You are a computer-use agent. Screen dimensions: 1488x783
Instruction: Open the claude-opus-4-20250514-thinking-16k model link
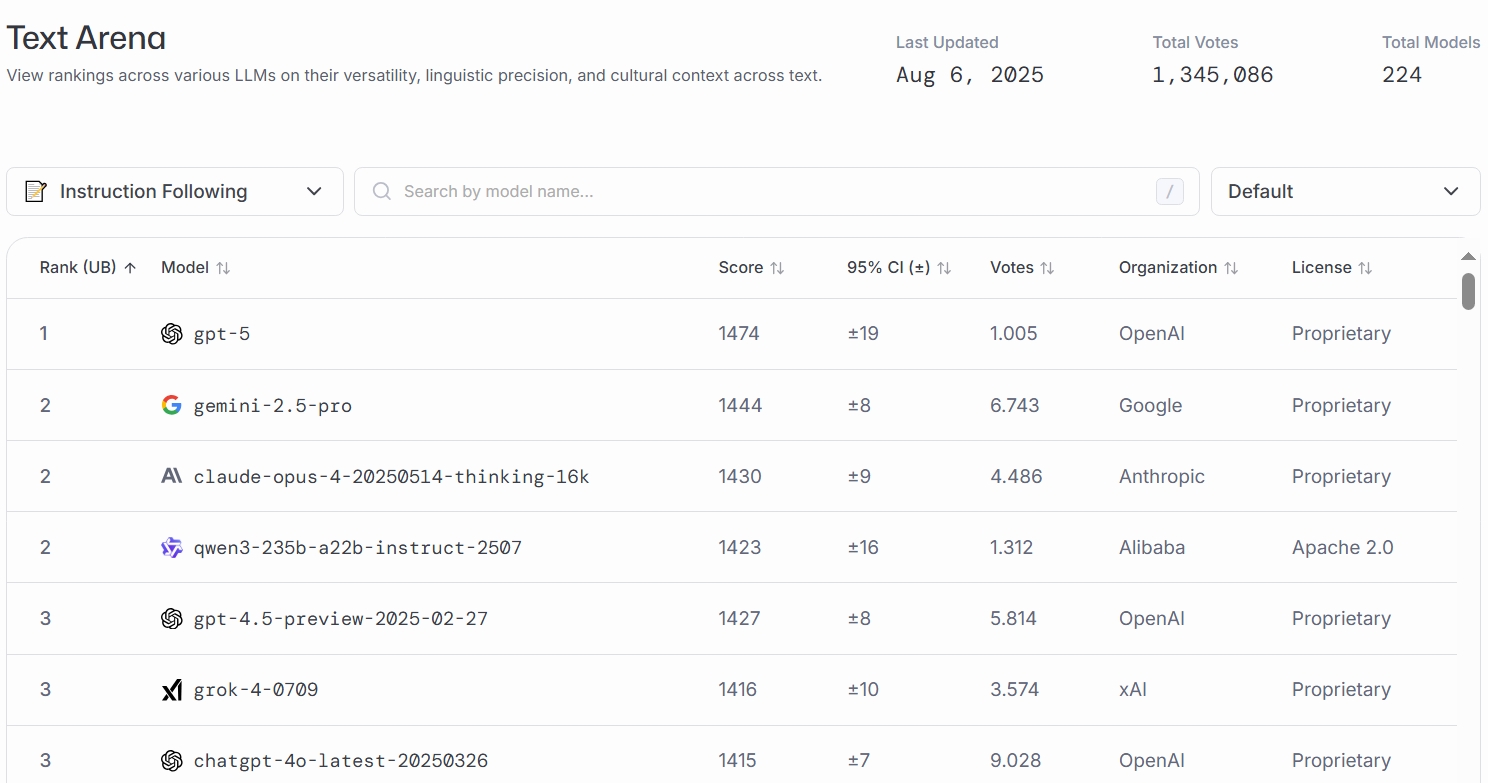coord(391,477)
